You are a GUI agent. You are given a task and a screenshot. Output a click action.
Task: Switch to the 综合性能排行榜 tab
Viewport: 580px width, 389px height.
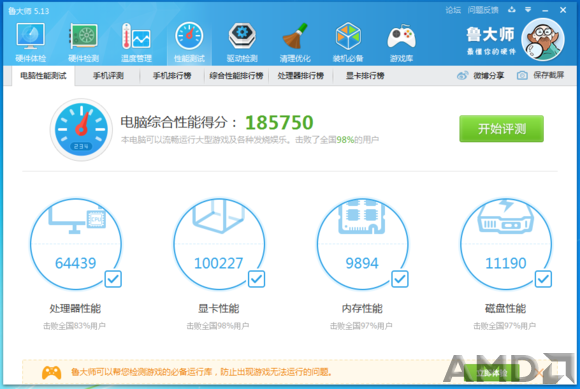click(x=236, y=76)
